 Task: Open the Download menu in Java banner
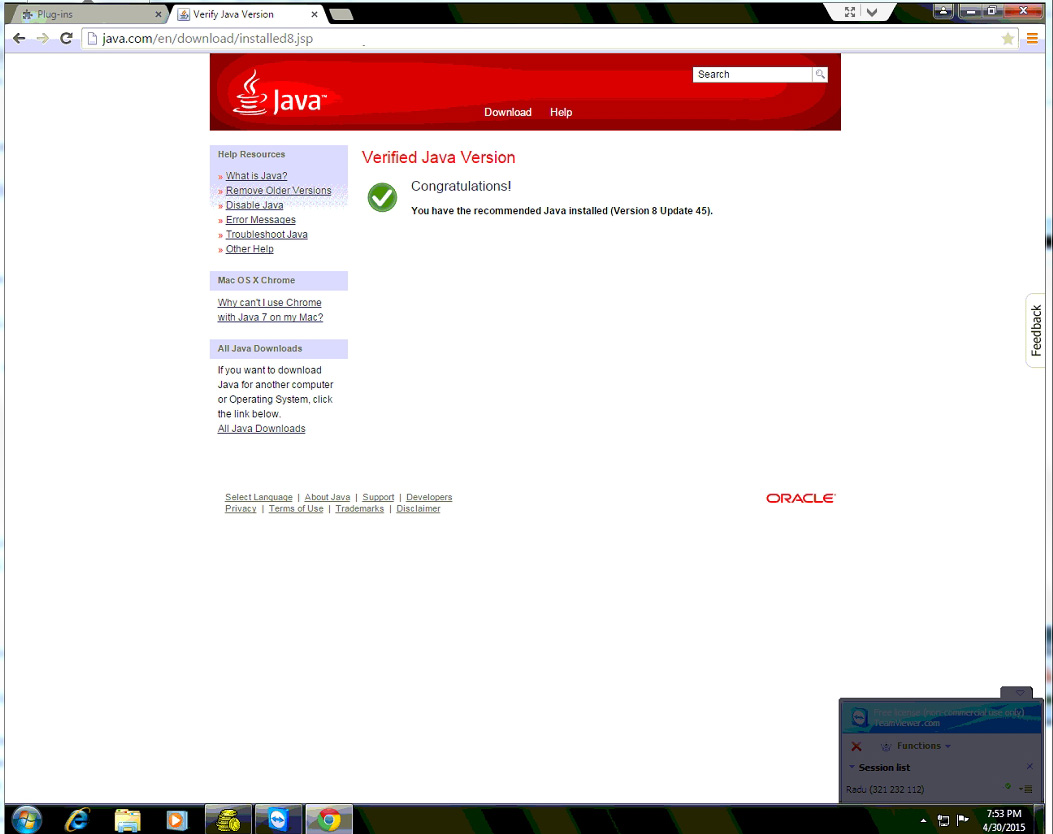click(x=508, y=112)
